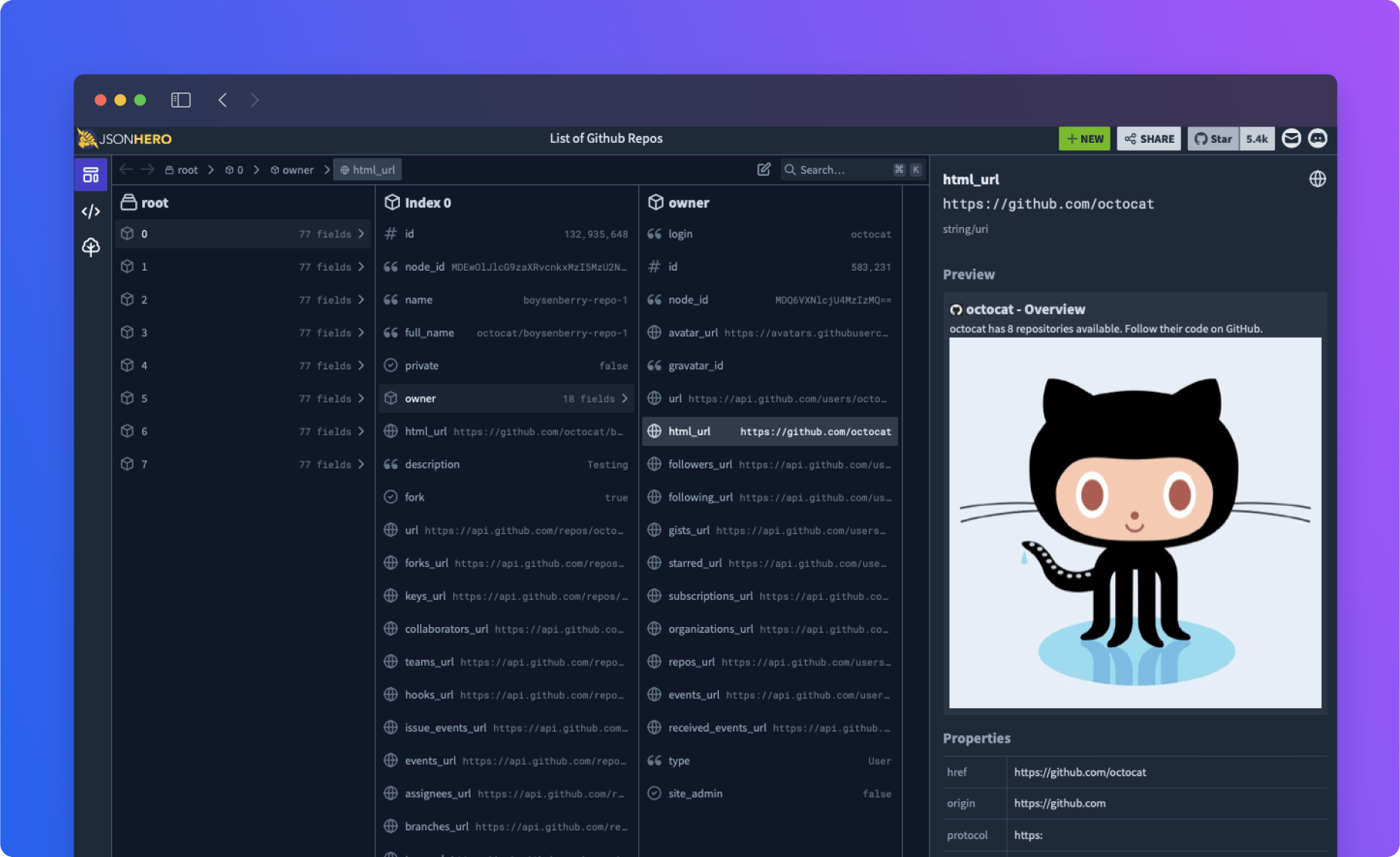The height and width of the screenshot is (857, 1400).
Task: Open octocat - Overview preview title
Action: coord(1025,310)
